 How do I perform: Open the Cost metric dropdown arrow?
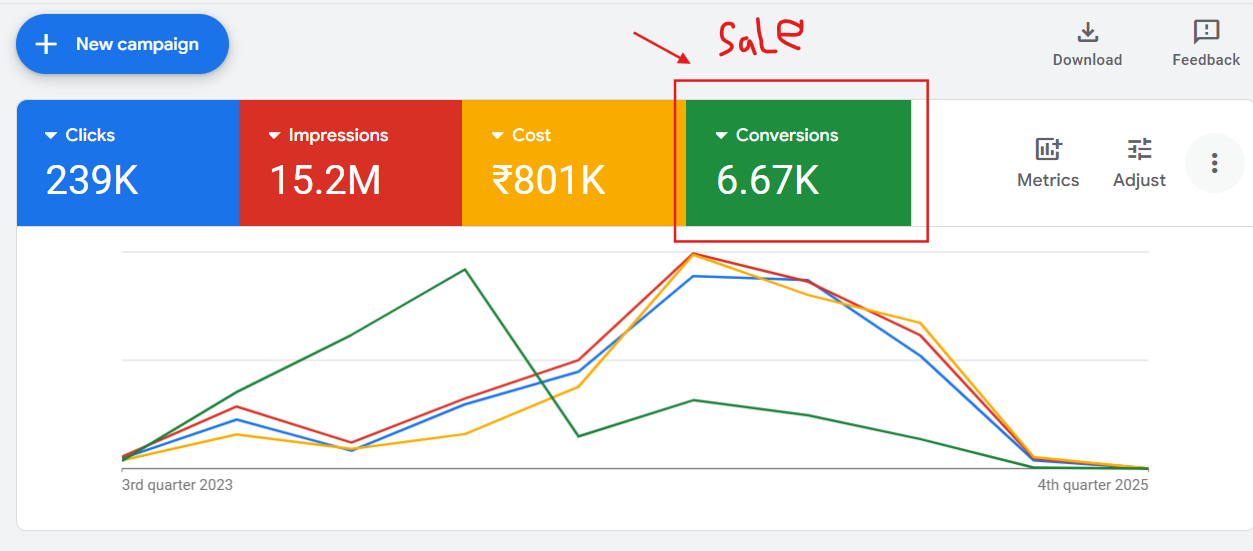click(497, 136)
